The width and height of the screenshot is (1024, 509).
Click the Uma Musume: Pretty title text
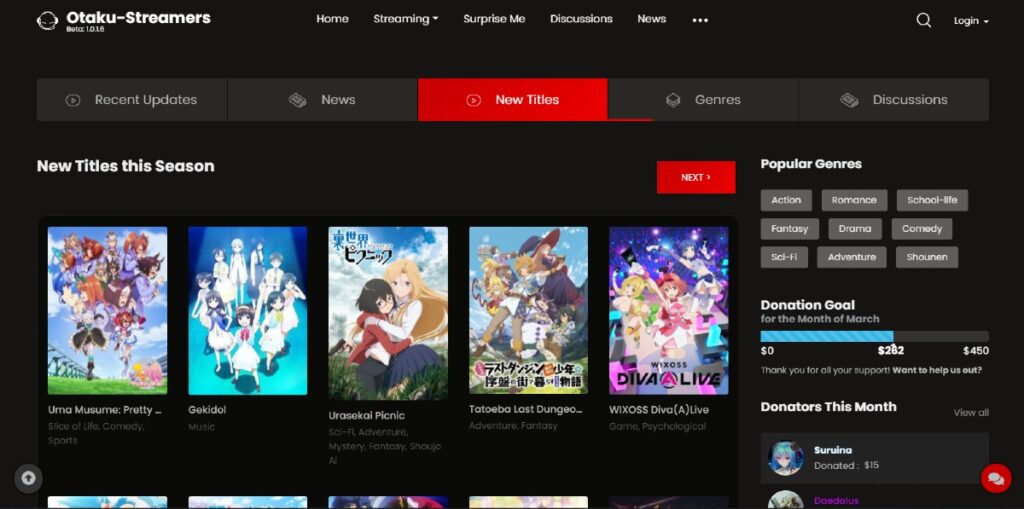tap(104, 410)
